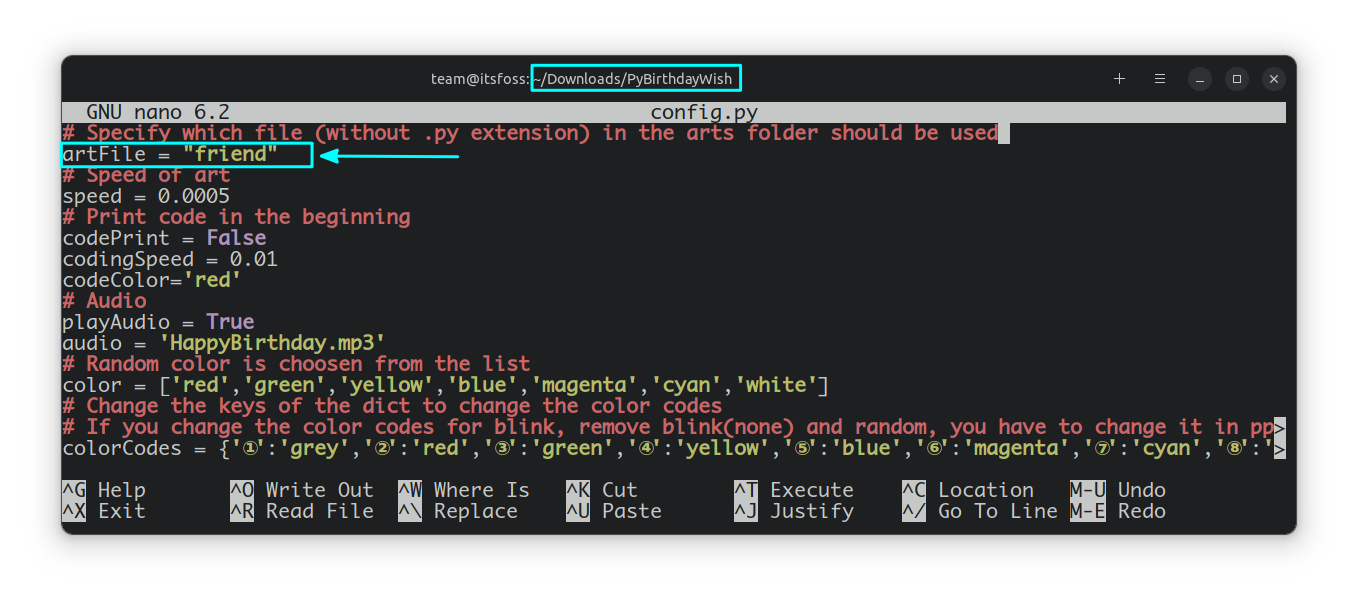Viewport: 1358px width, 602px height.
Task: Open the Go To Line prompt
Action: (980, 511)
